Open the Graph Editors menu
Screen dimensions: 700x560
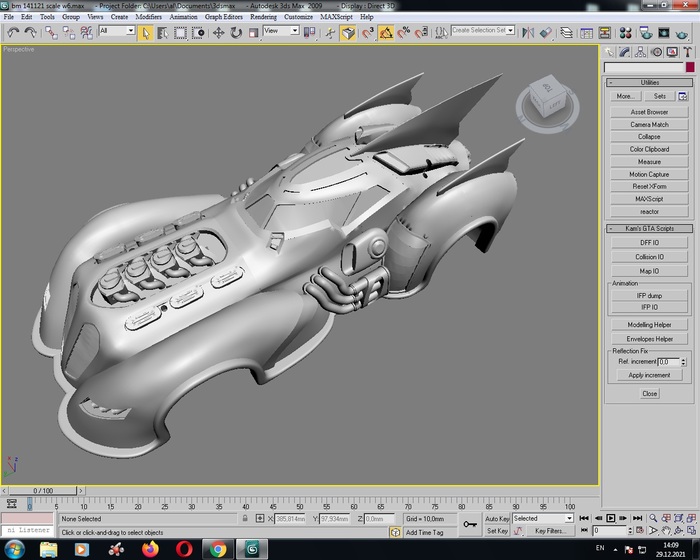click(x=224, y=17)
